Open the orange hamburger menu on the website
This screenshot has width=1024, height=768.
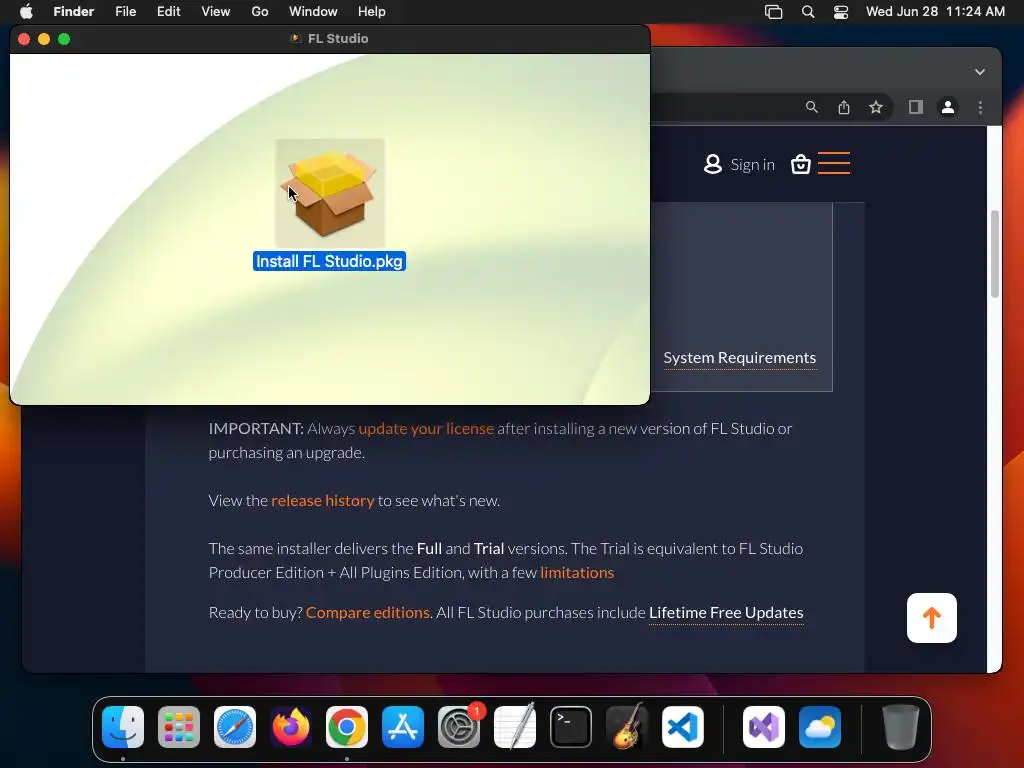pyautogui.click(x=834, y=163)
